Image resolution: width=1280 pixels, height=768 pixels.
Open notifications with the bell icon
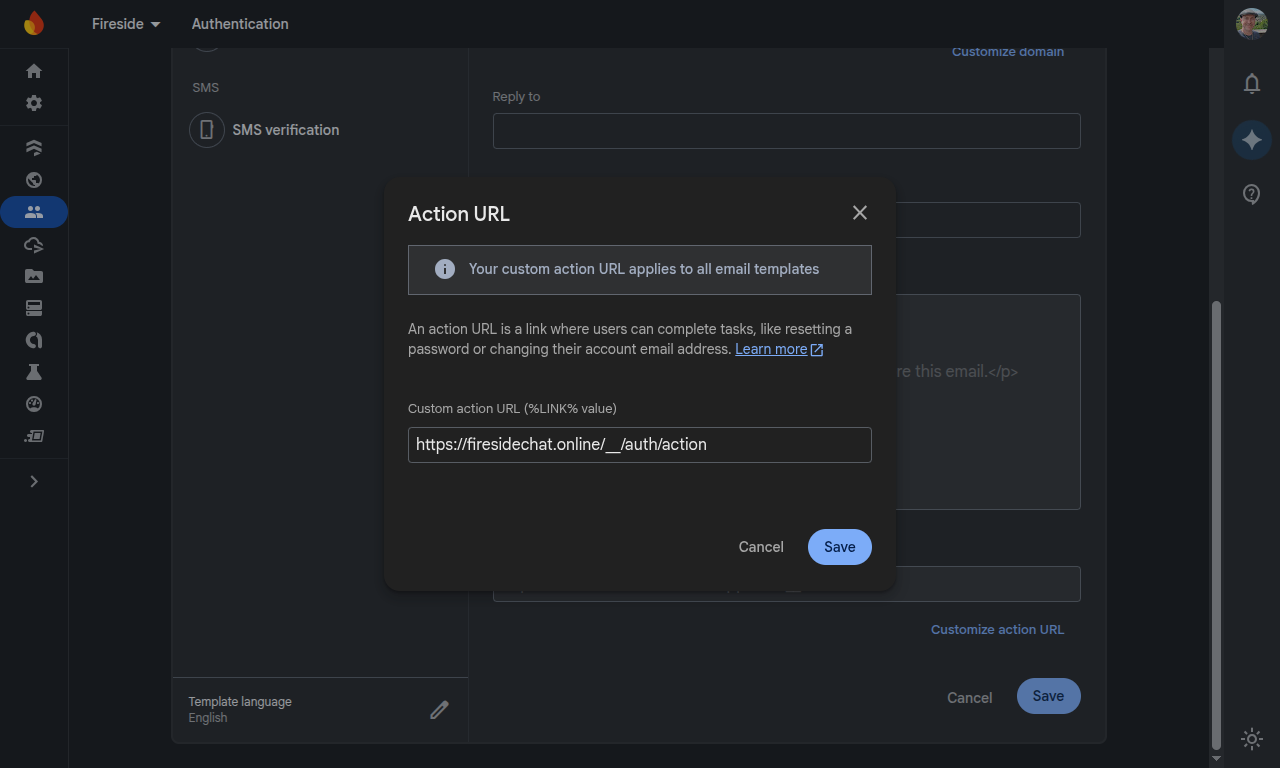(x=1251, y=83)
